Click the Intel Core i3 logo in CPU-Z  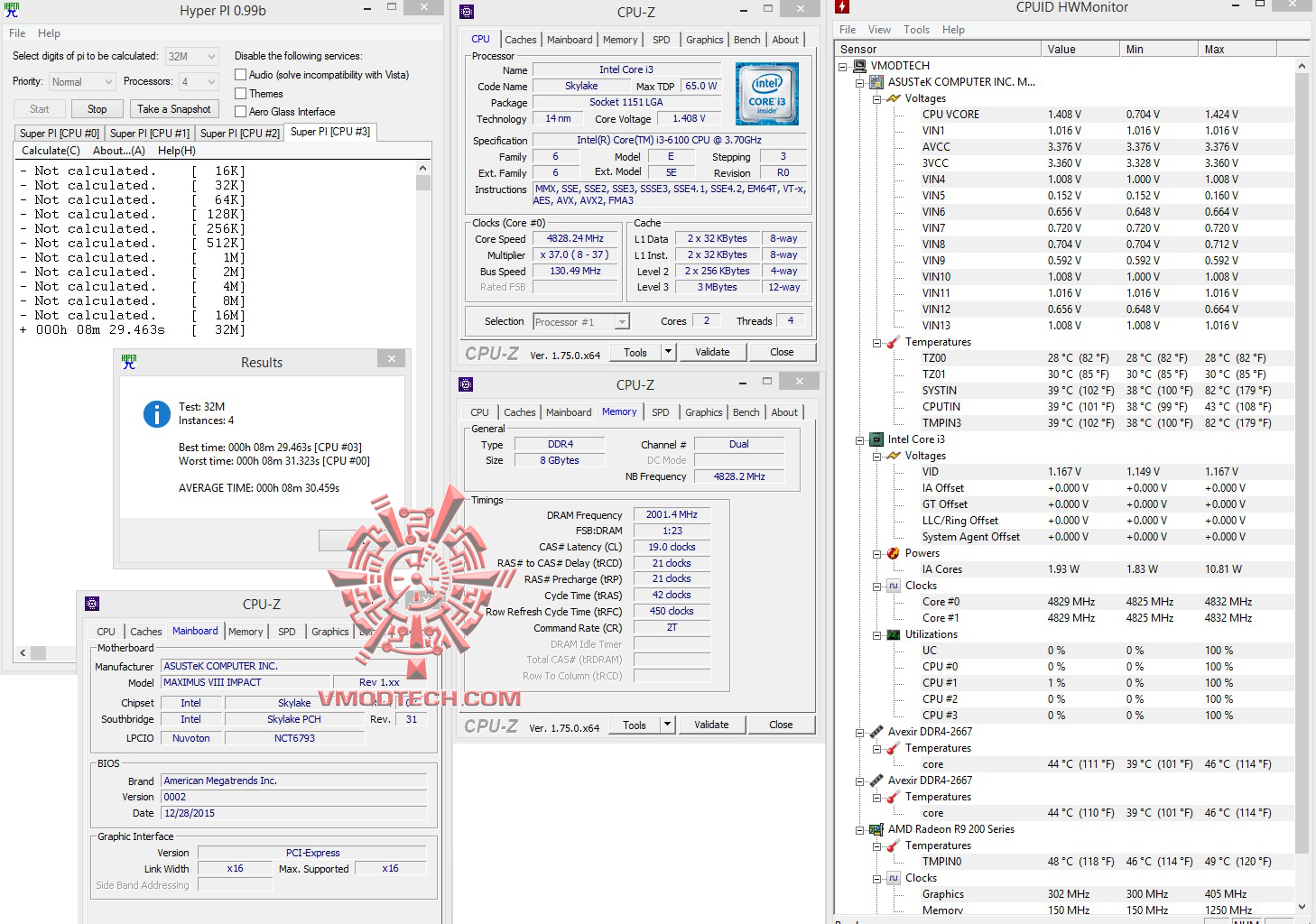(767, 94)
